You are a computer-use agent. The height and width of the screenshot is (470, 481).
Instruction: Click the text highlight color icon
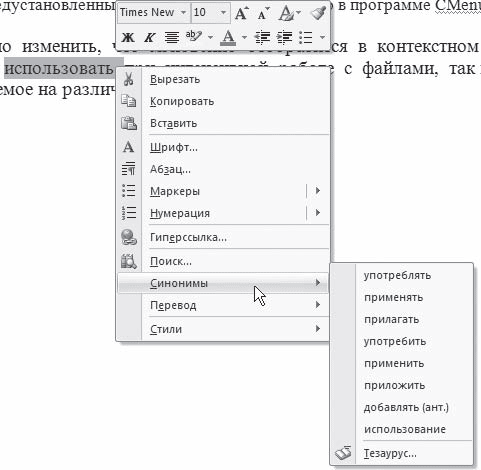coord(194,36)
